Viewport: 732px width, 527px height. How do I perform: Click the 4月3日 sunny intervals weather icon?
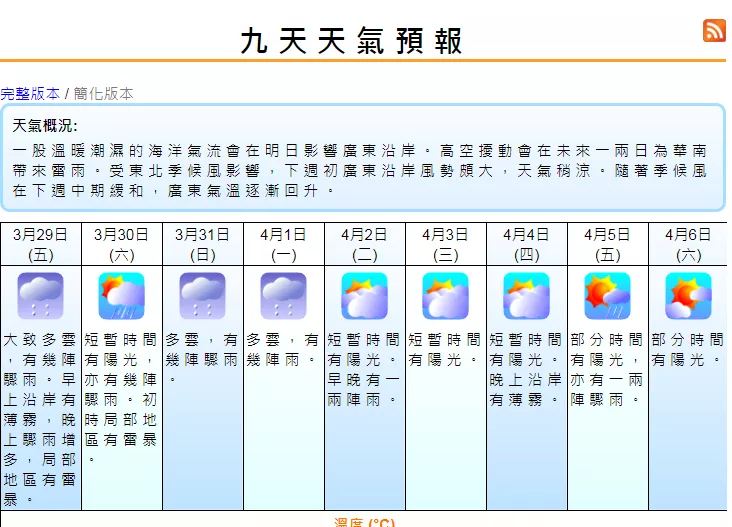(445, 296)
